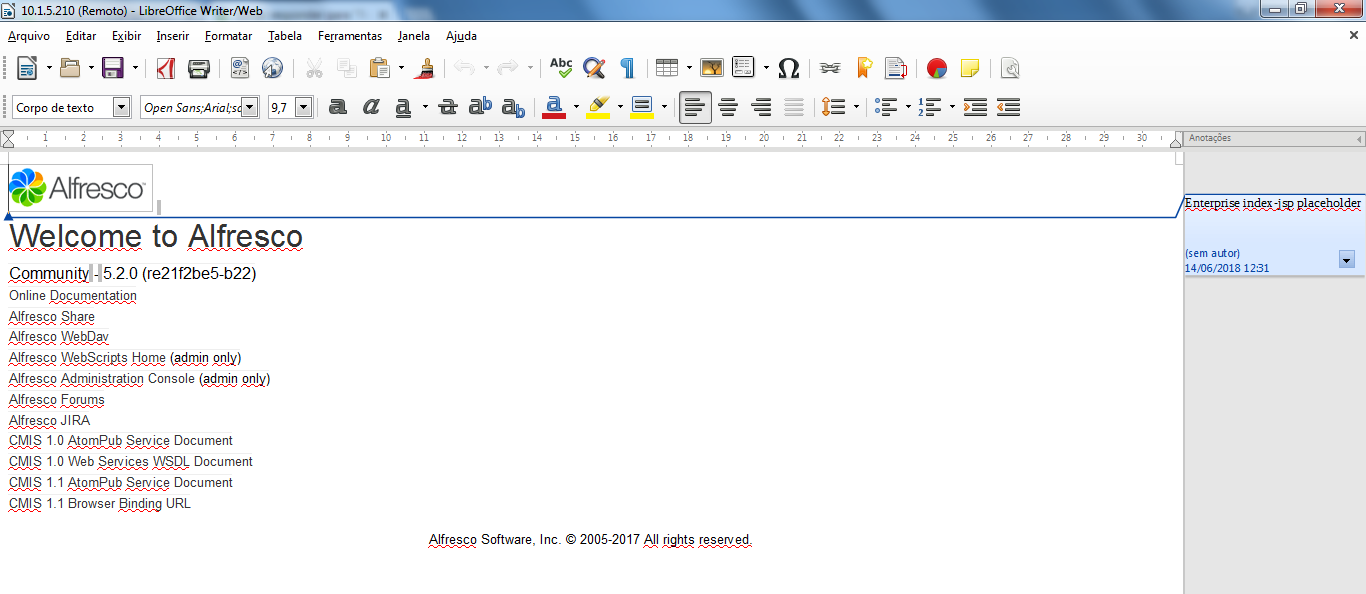Viewport: 1366px width, 594px height.
Task: Open the bullet list style dropdown arrow
Action: point(908,107)
